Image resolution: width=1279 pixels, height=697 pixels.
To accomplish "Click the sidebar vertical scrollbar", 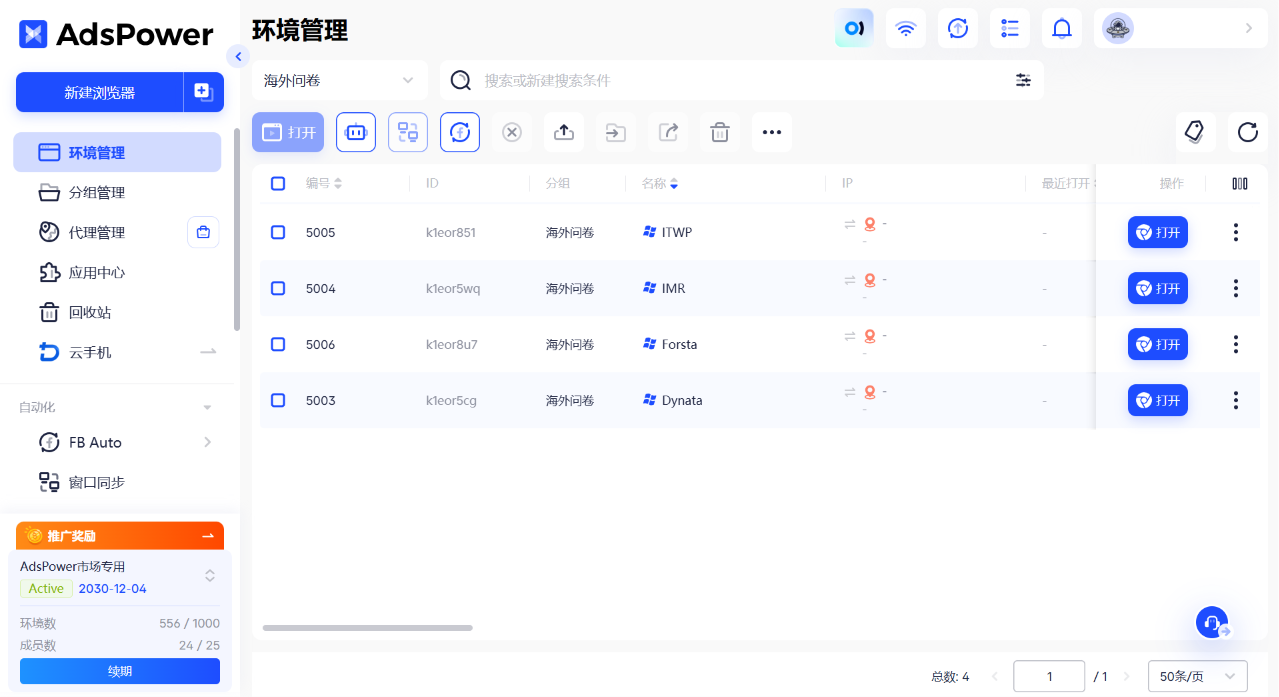I will tap(237, 230).
